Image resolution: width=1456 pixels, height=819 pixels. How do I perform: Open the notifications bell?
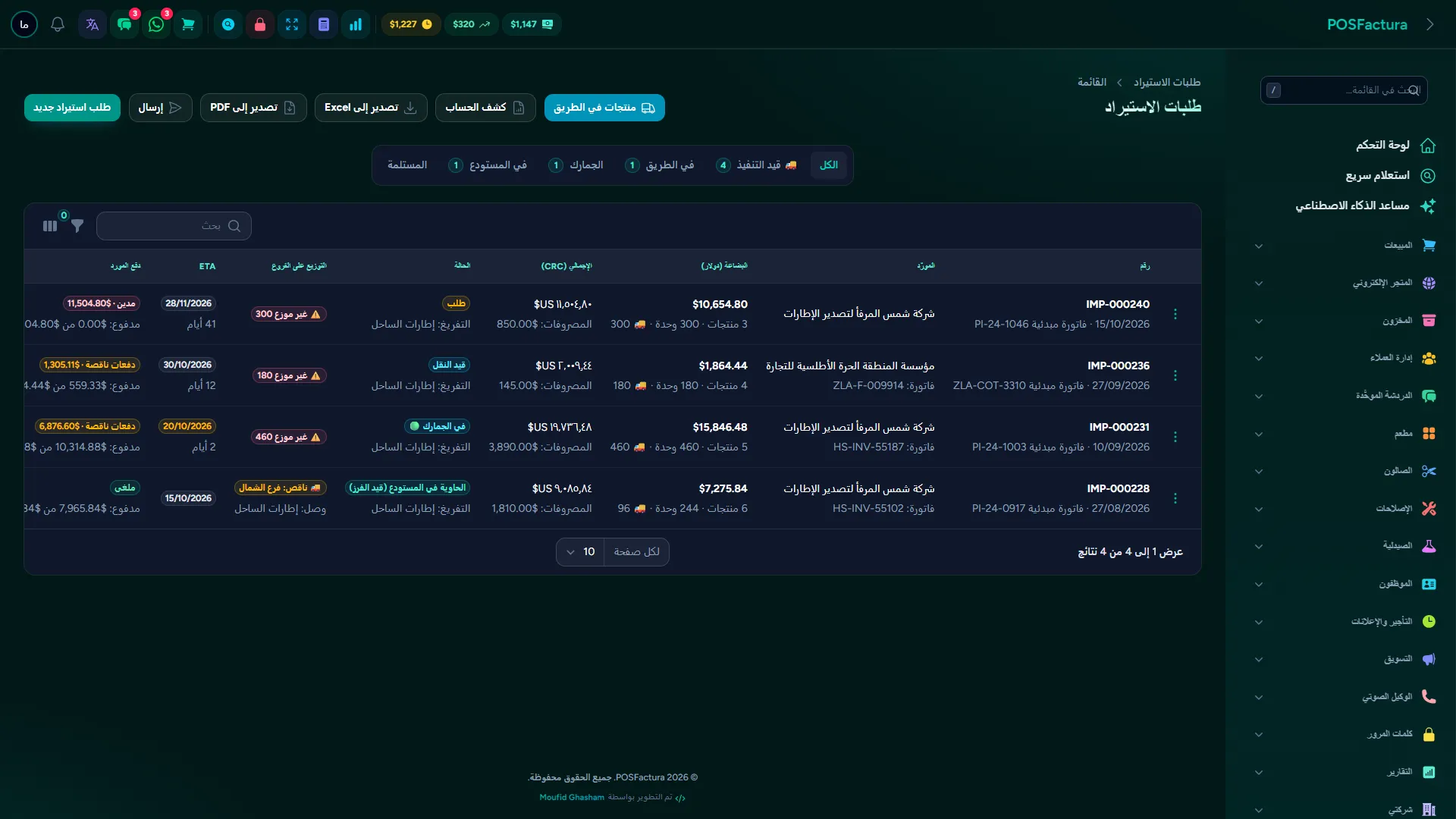click(58, 24)
